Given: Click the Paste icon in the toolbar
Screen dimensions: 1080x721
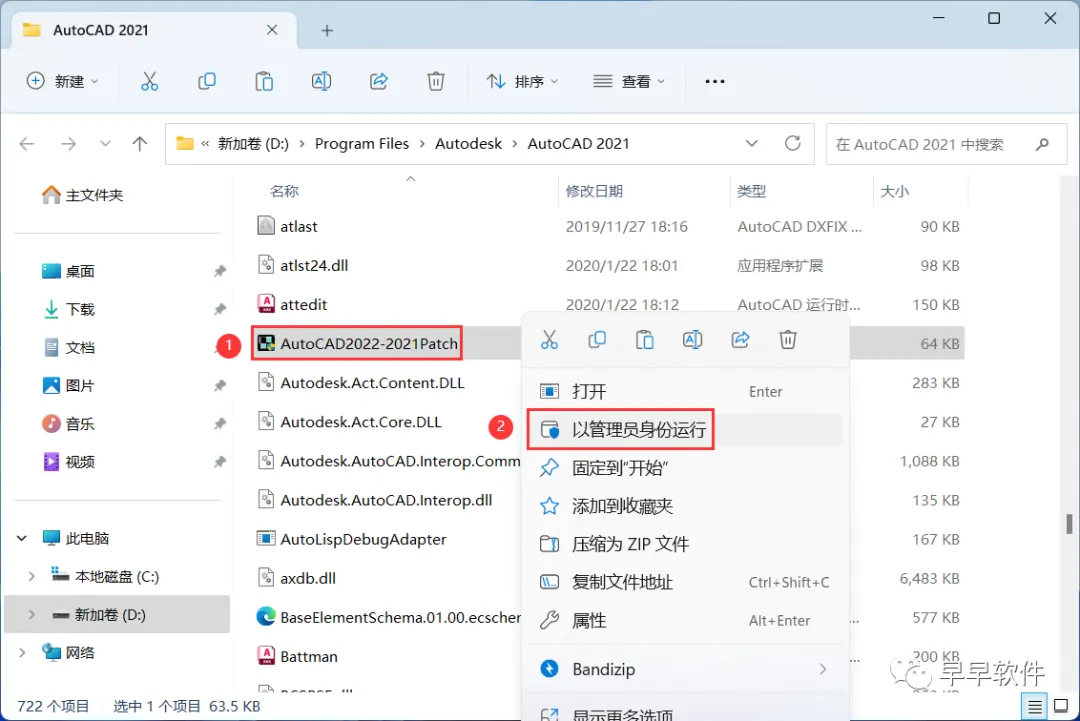Looking at the screenshot, I should (264, 81).
